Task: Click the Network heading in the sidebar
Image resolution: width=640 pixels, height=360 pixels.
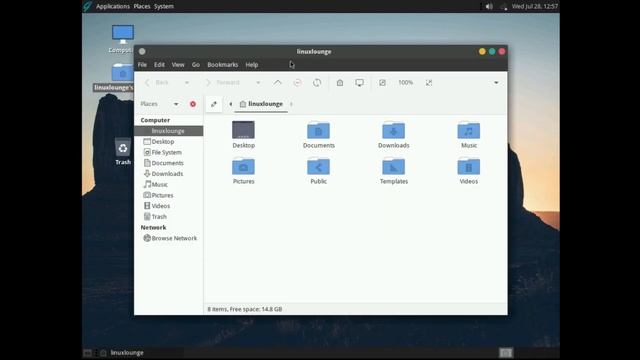Action: [x=153, y=227]
